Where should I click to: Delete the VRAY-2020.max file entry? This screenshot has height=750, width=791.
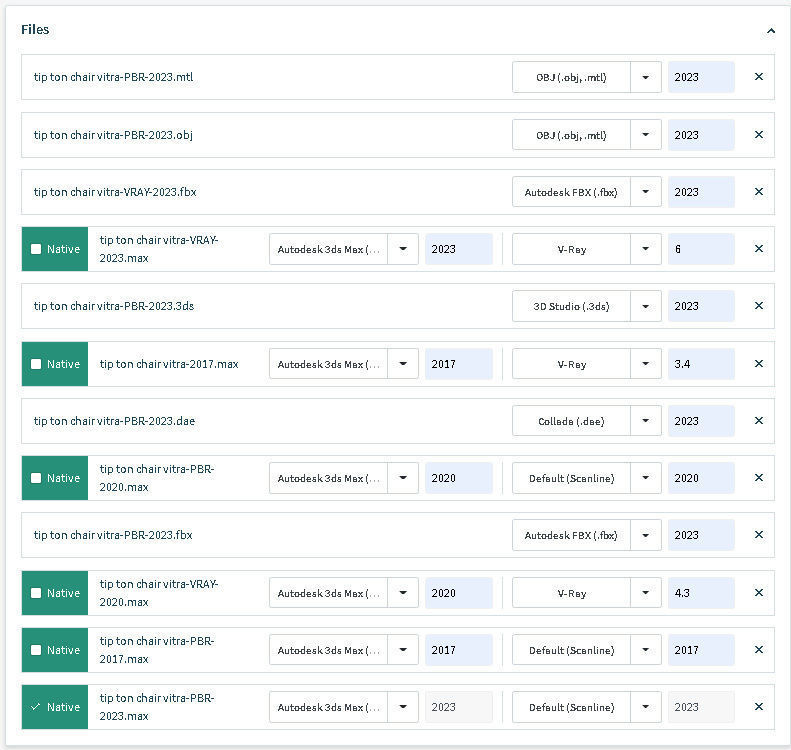(x=758, y=593)
